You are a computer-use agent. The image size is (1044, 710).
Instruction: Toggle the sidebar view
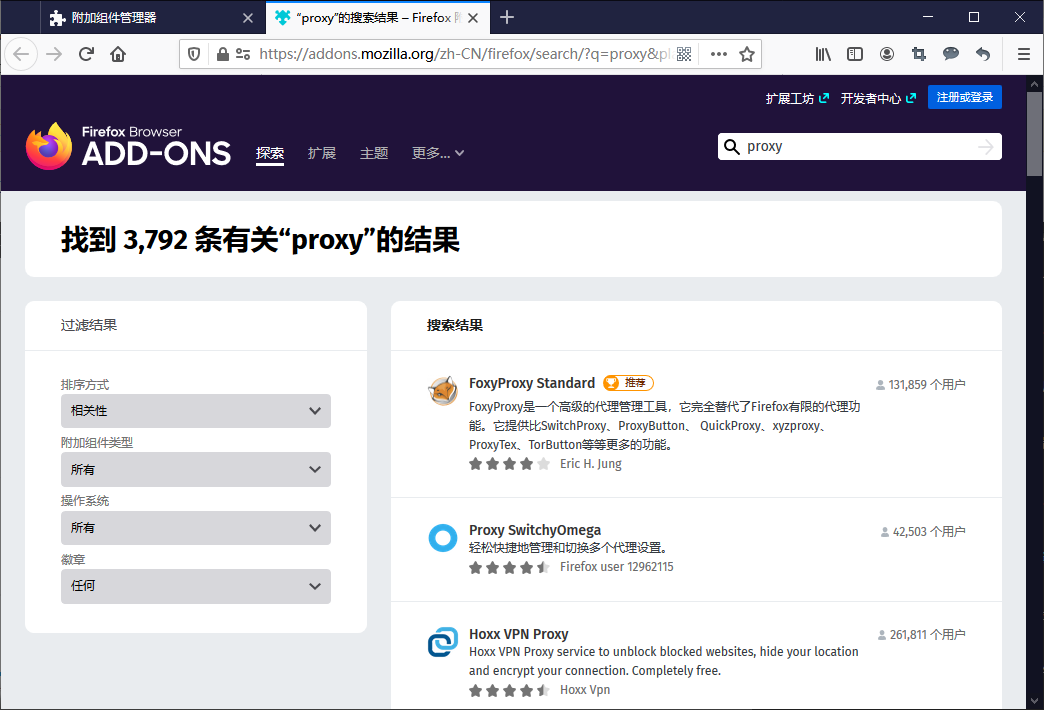click(x=855, y=54)
